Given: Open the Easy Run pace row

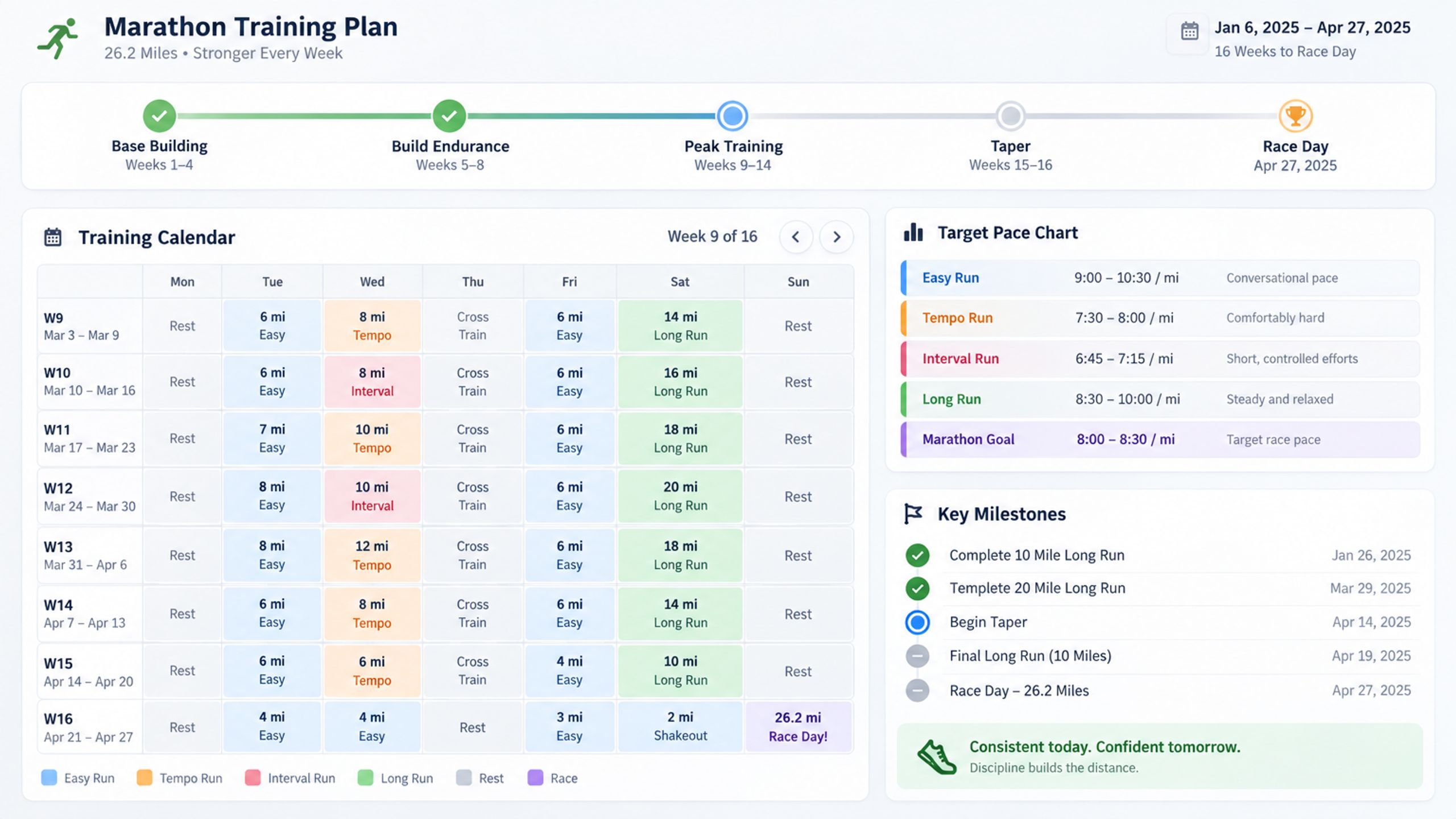Looking at the screenshot, I should (1160, 278).
